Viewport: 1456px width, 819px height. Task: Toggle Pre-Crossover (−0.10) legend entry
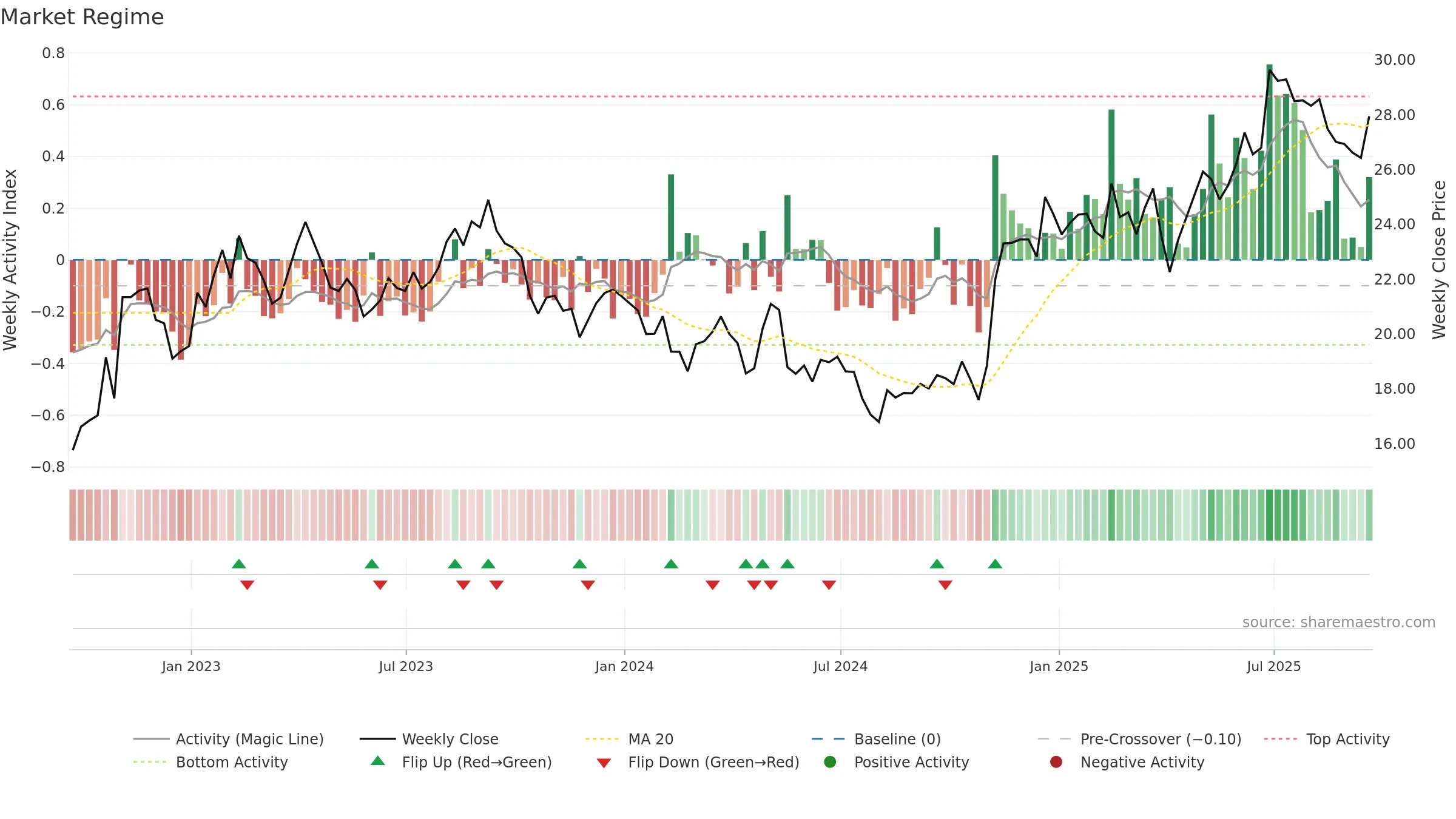1139,739
